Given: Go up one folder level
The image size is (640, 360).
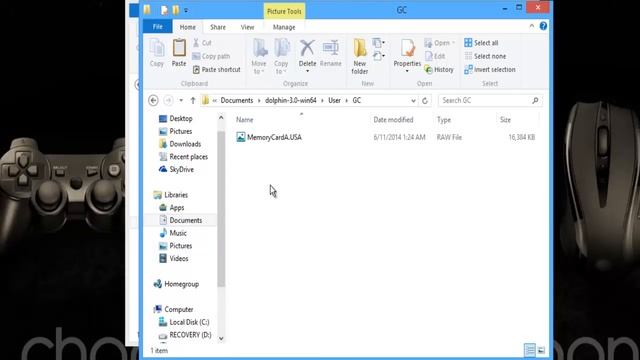Looking at the screenshot, I should [193, 100].
